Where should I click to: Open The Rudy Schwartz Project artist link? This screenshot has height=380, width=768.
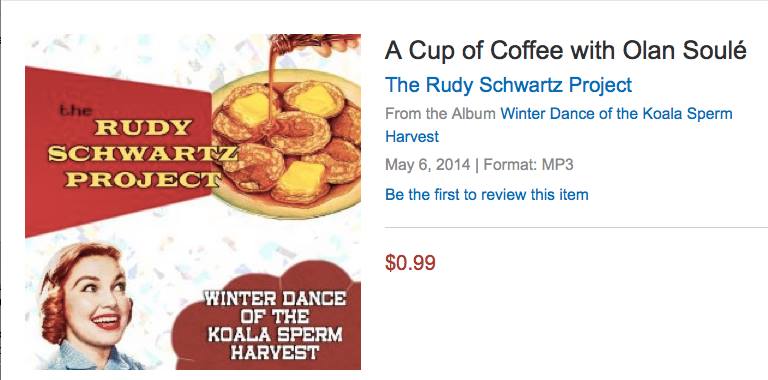tap(508, 85)
